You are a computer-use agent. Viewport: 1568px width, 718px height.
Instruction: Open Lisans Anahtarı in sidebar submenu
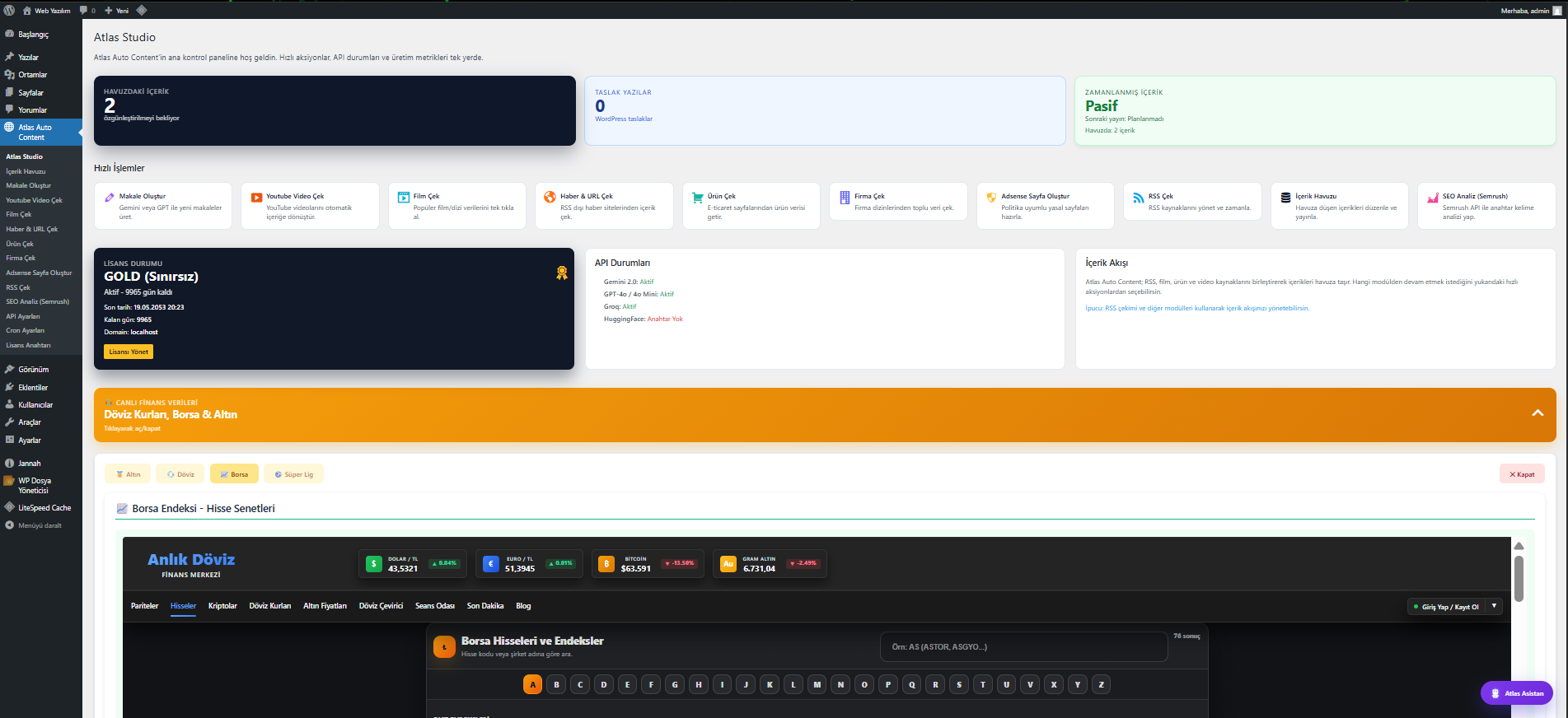tap(28, 345)
